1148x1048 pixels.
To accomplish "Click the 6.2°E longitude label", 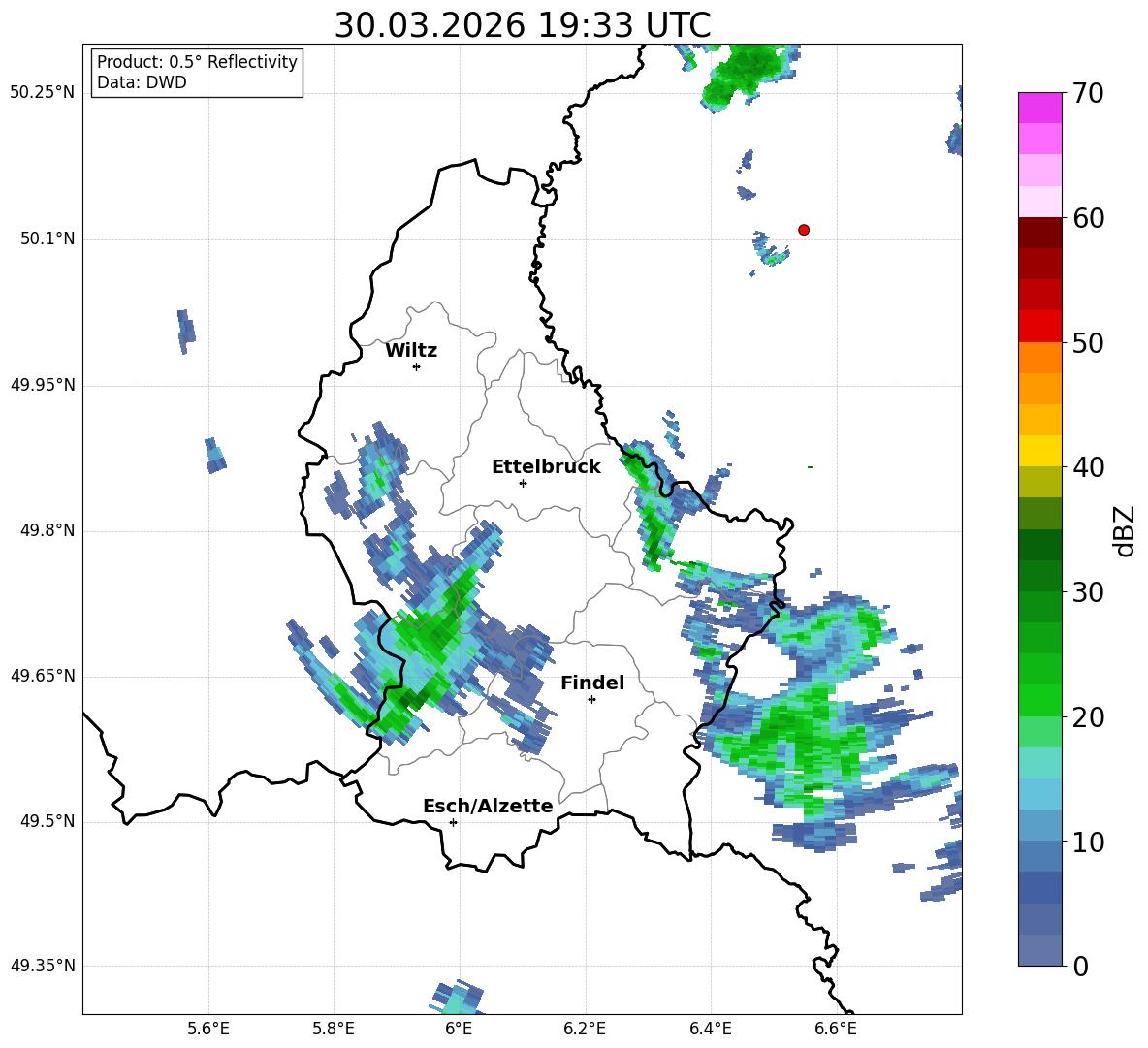I will click(585, 1029).
